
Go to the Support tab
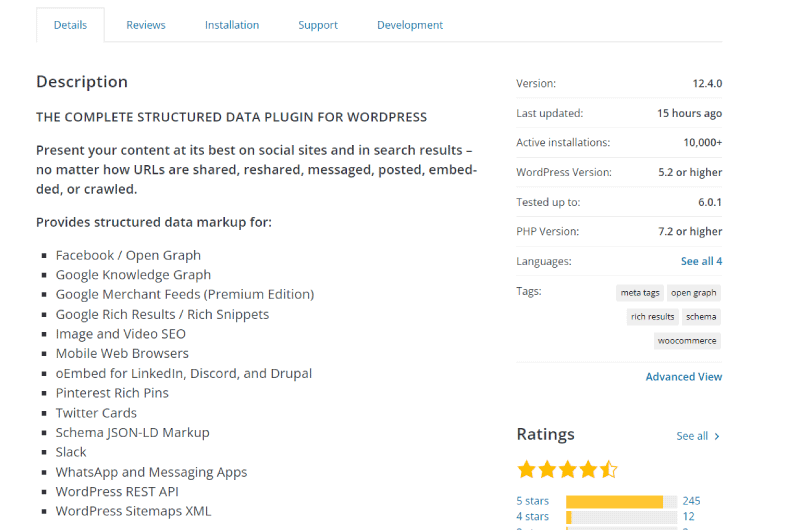click(x=318, y=25)
